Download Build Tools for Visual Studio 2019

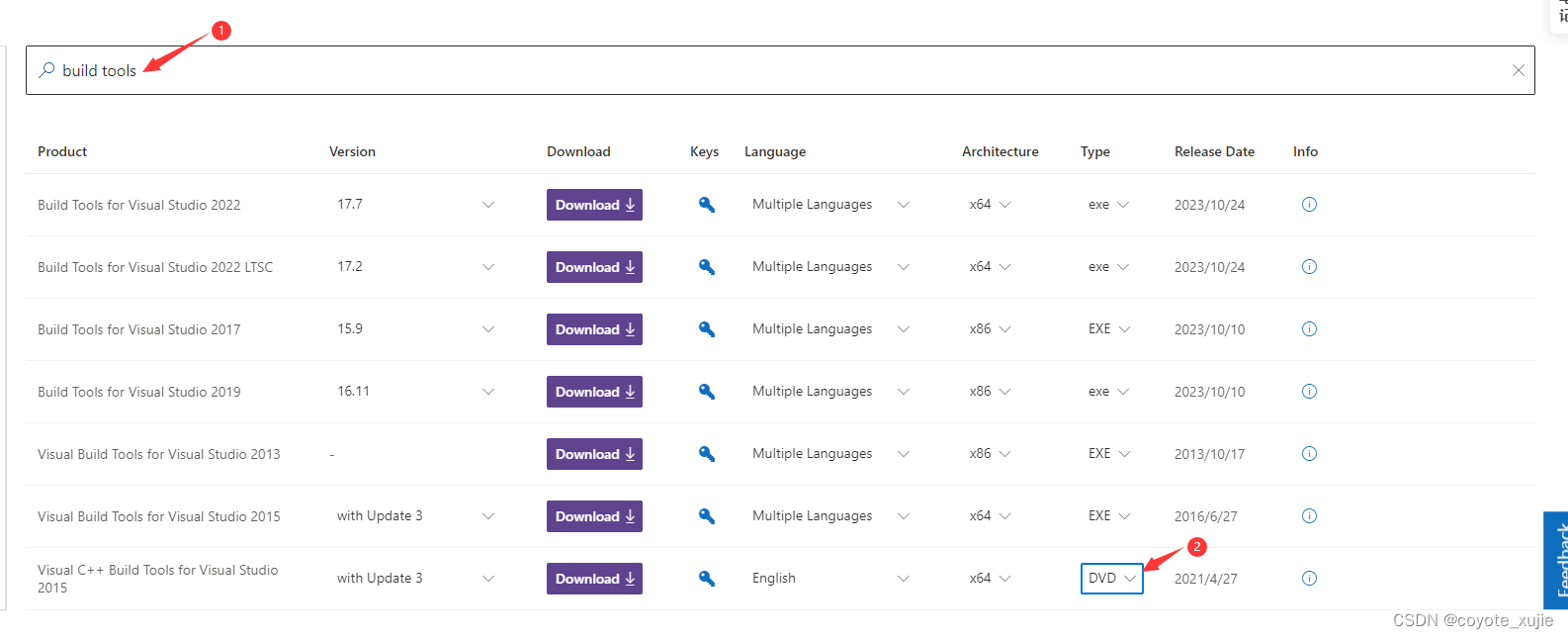[594, 392]
